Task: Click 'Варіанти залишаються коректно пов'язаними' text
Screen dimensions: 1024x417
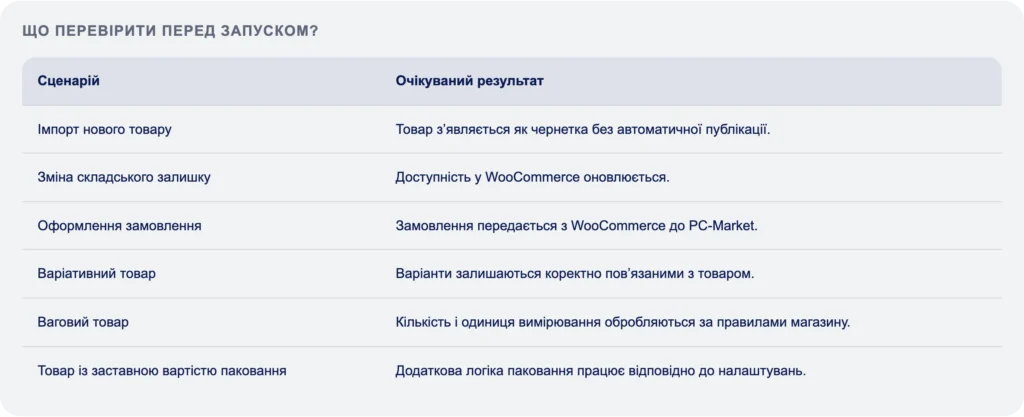Action: [x=546, y=274]
